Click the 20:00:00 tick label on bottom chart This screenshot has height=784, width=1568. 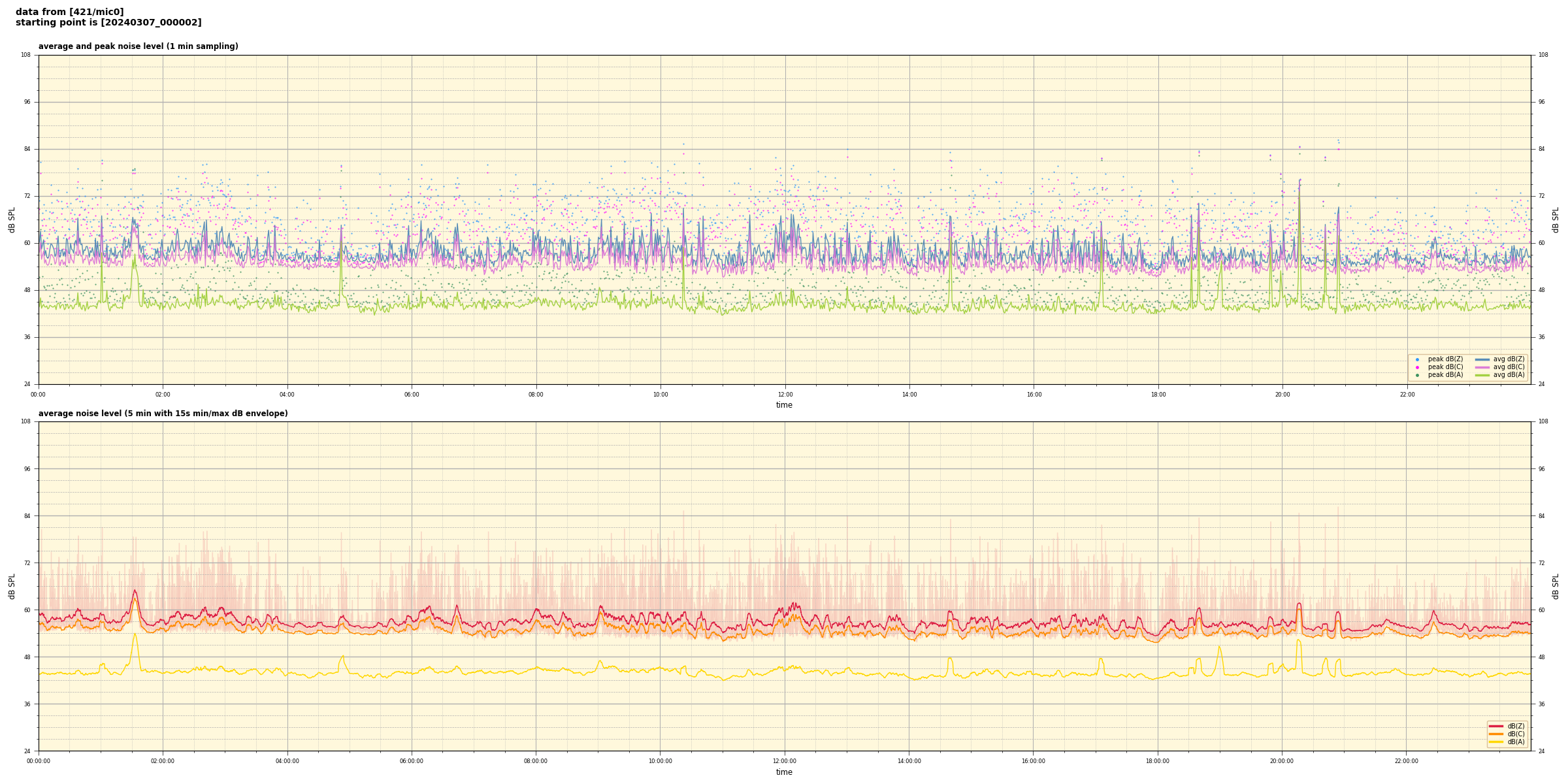pos(1282,761)
